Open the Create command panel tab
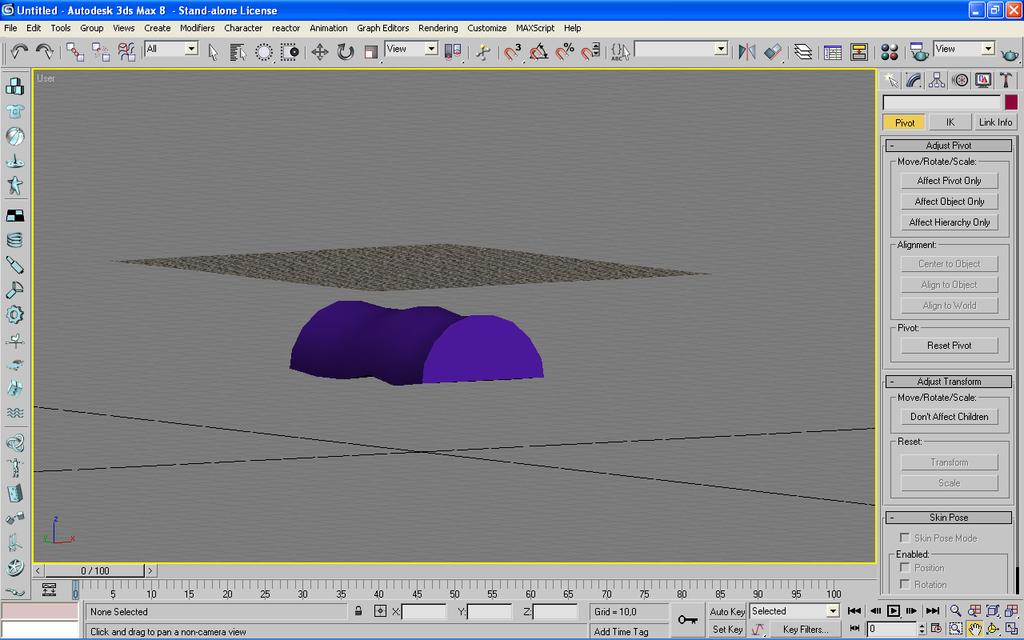The image size is (1024, 640). click(891, 80)
